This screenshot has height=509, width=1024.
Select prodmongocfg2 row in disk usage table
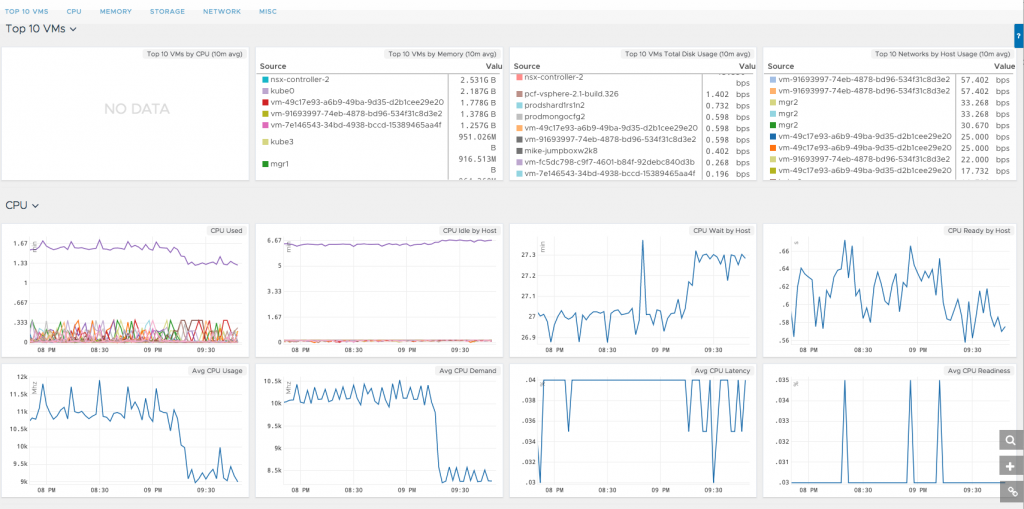tap(568, 116)
